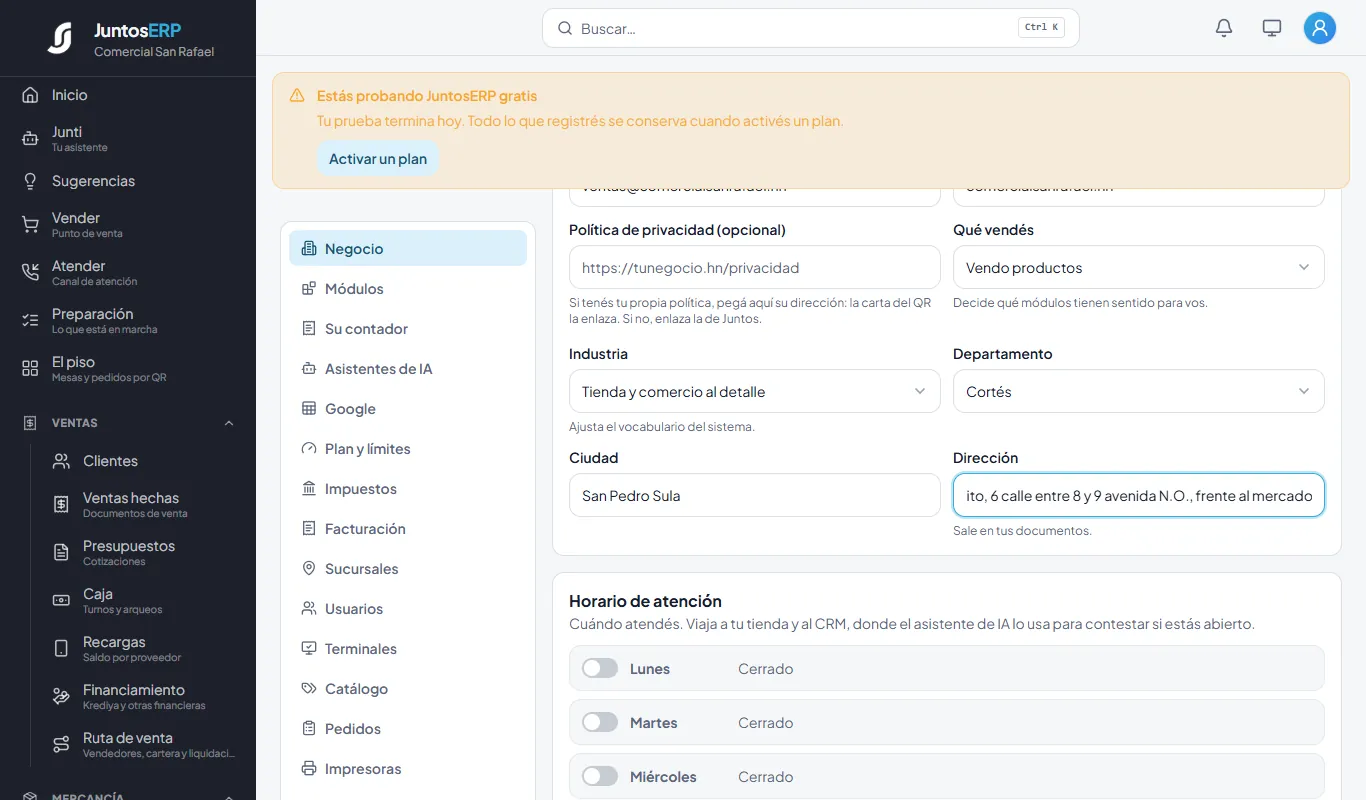Click the Junti assistant robot icon
Screen dimensions: 1366x800
click(x=30, y=139)
